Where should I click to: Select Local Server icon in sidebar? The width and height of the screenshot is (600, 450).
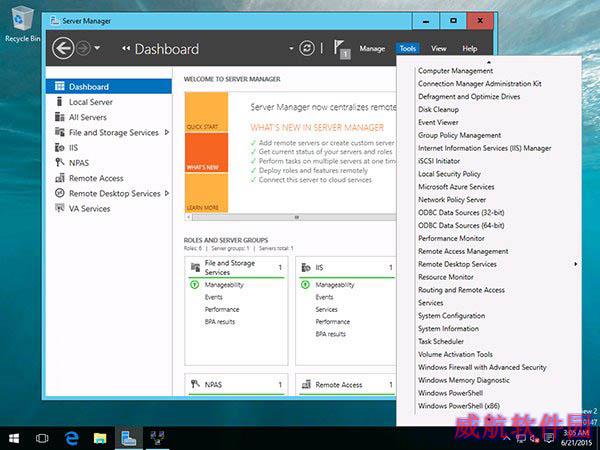click(59, 101)
